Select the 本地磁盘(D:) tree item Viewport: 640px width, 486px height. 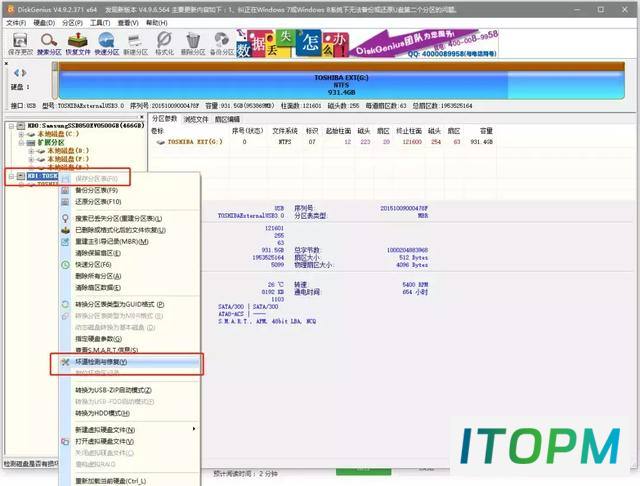68,151
